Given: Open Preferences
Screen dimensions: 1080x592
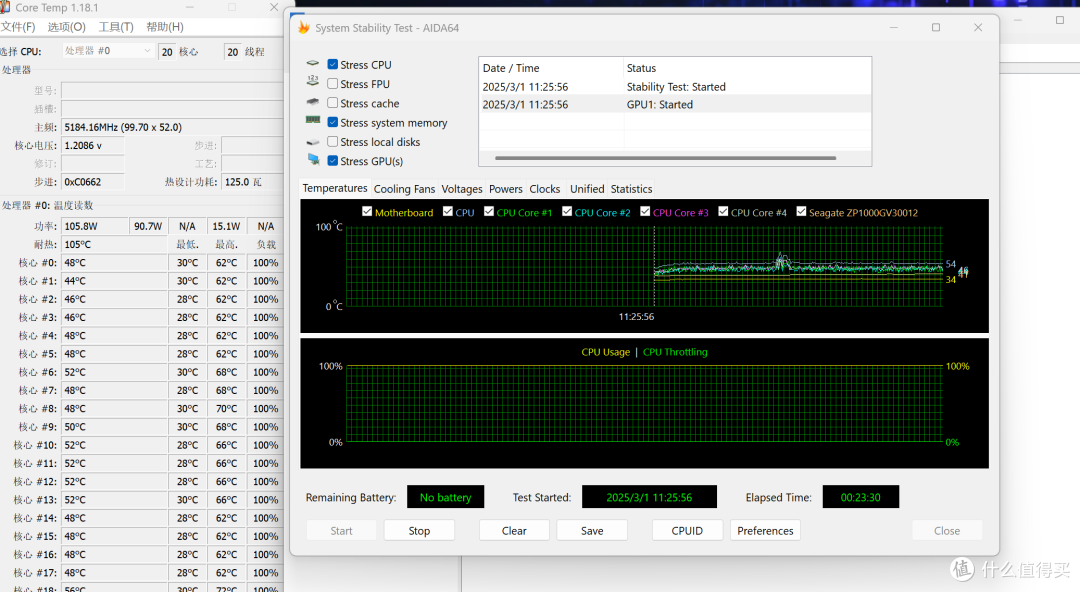Looking at the screenshot, I should click(765, 531).
